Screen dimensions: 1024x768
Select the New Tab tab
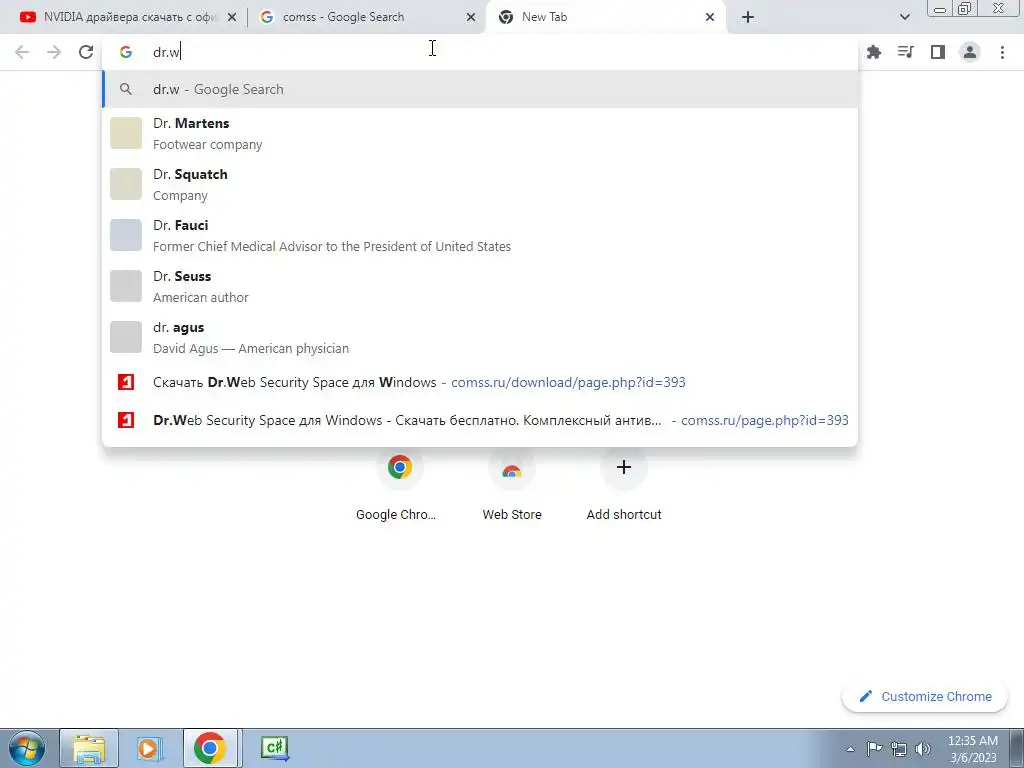[x=606, y=17]
